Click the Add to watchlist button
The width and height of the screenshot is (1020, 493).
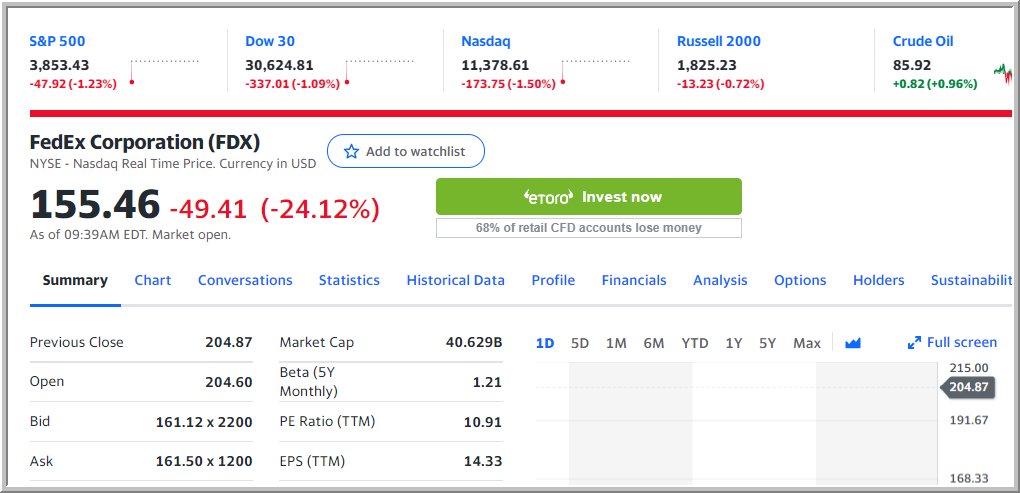pos(406,152)
